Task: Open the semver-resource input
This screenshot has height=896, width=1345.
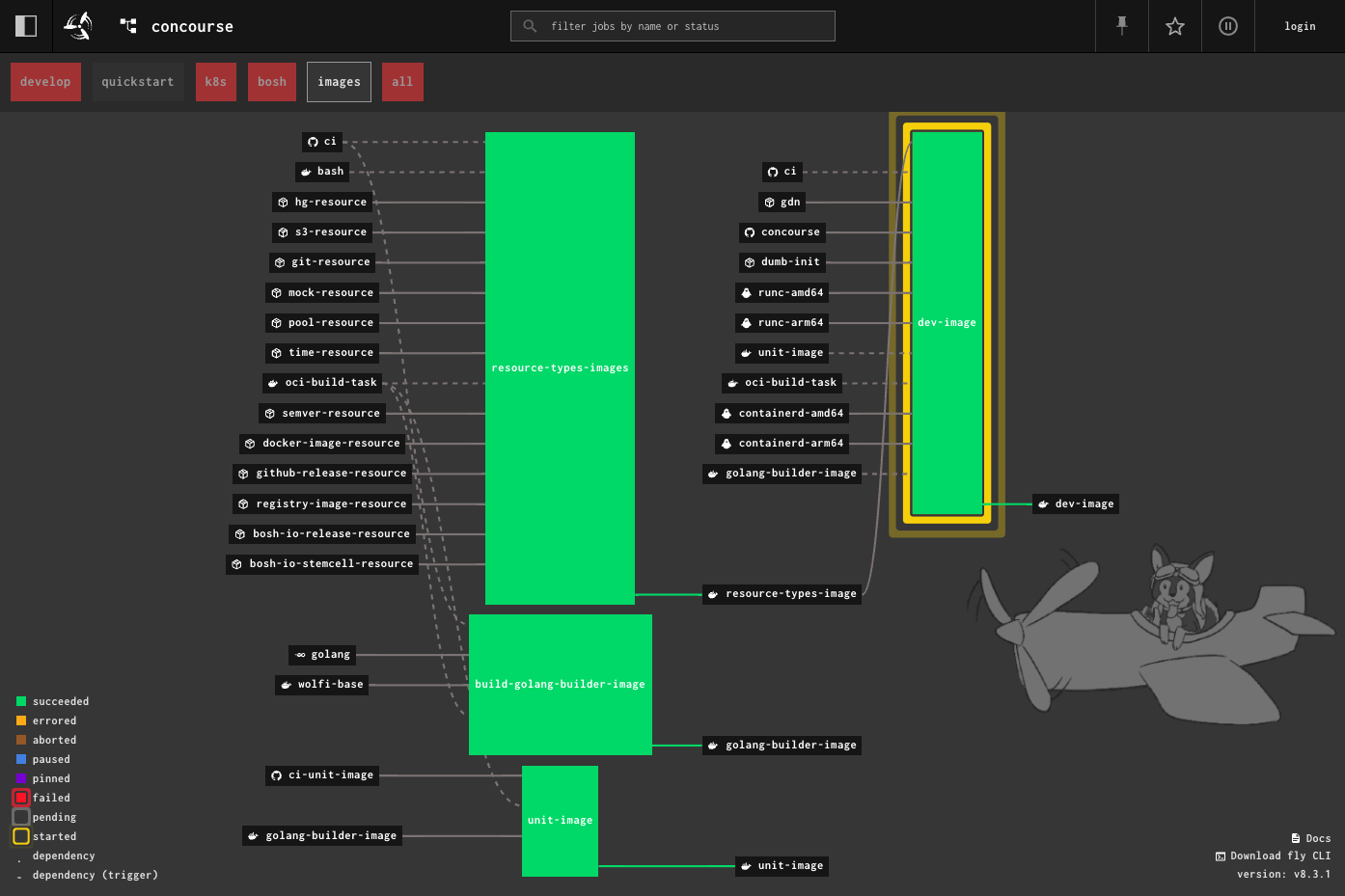Action: coord(321,414)
